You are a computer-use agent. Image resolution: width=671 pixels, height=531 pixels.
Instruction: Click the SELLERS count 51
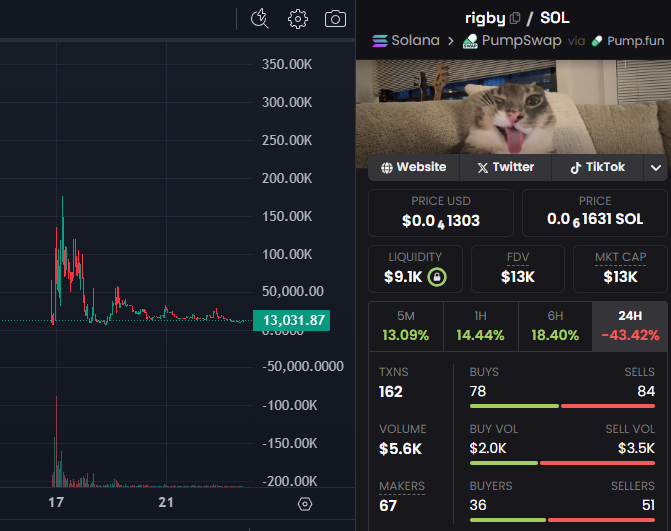(649, 505)
